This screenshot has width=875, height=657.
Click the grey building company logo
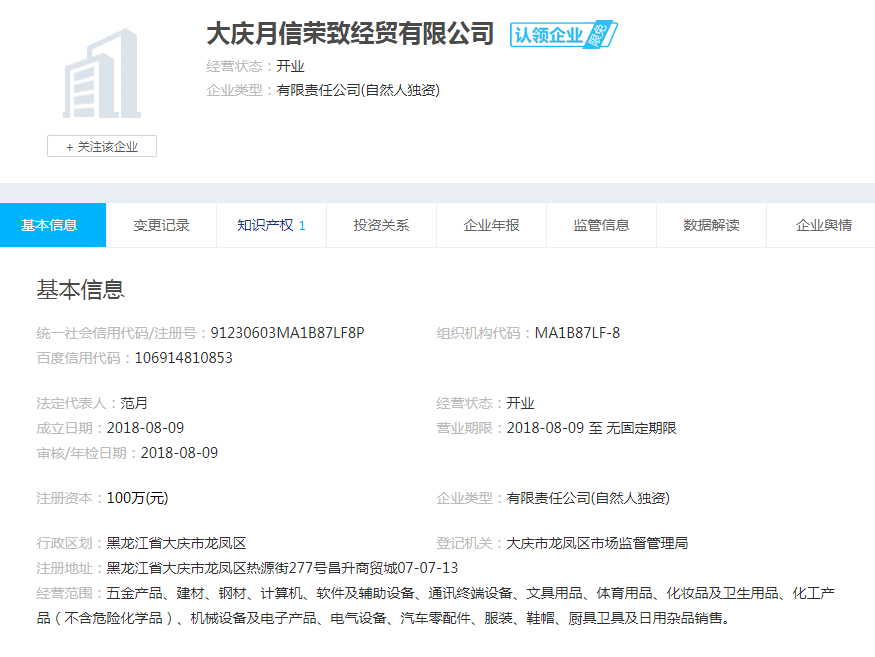(101, 75)
